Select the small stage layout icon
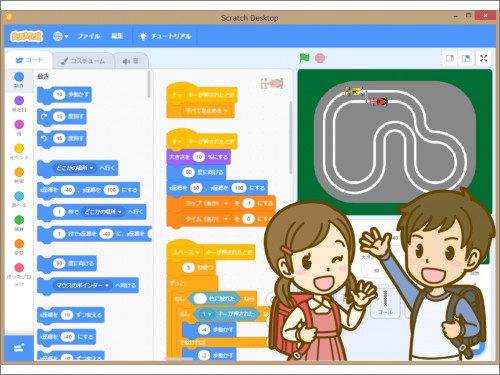The height and width of the screenshot is (375, 500). pyautogui.click(x=450, y=58)
